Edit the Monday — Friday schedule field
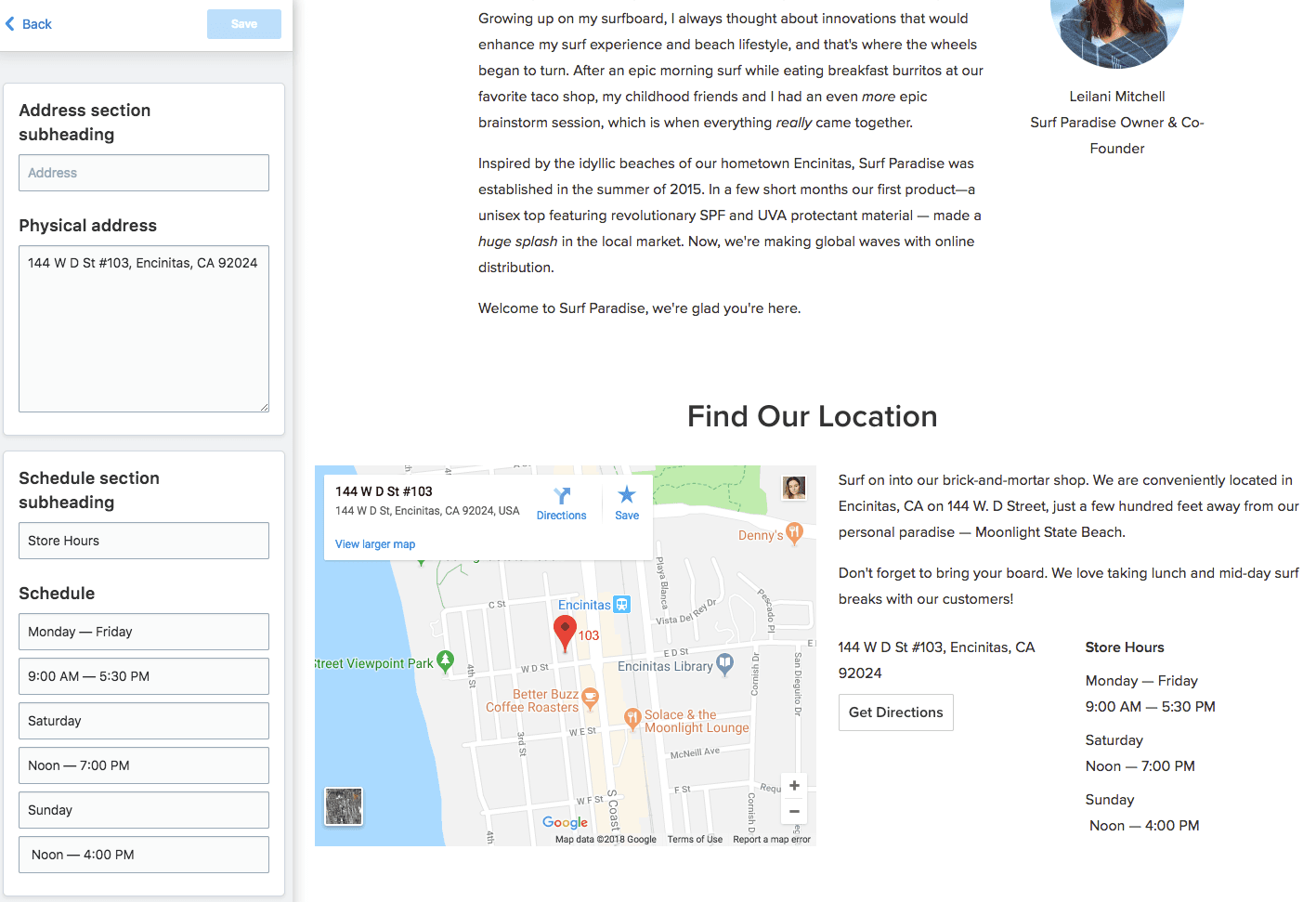1316x902 pixels. click(x=144, y=632)
